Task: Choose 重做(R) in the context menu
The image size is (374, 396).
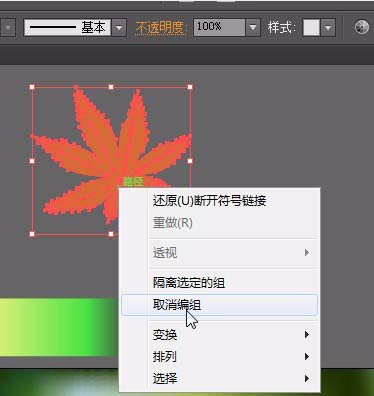Action: point(219,223)
